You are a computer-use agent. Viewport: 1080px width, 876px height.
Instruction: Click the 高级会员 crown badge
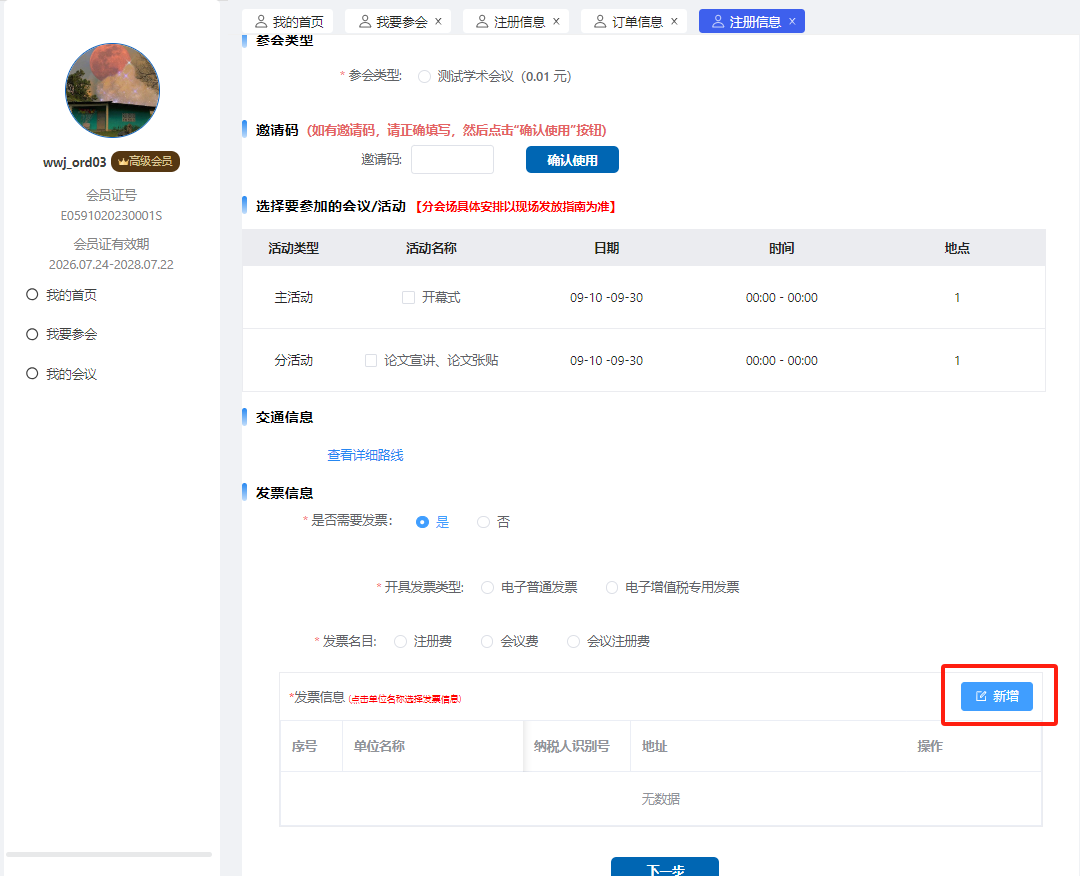[145, 162]
